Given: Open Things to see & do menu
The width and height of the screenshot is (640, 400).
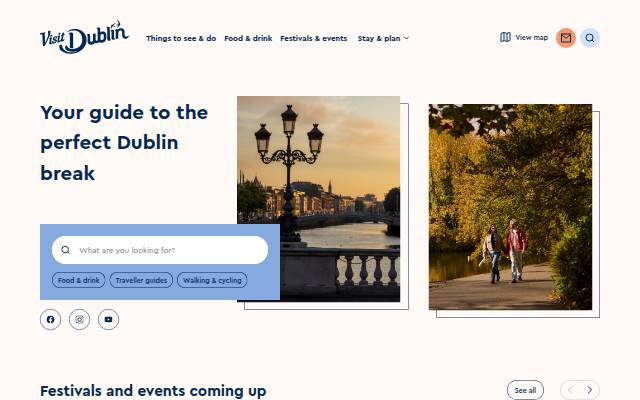Looking at the screenshot, I should pos(181,38).
